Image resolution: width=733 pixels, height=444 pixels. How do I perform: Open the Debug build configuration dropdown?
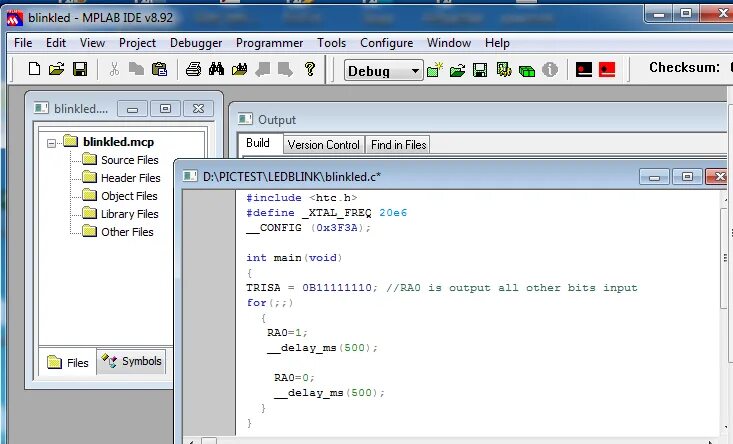coord(383,71)
